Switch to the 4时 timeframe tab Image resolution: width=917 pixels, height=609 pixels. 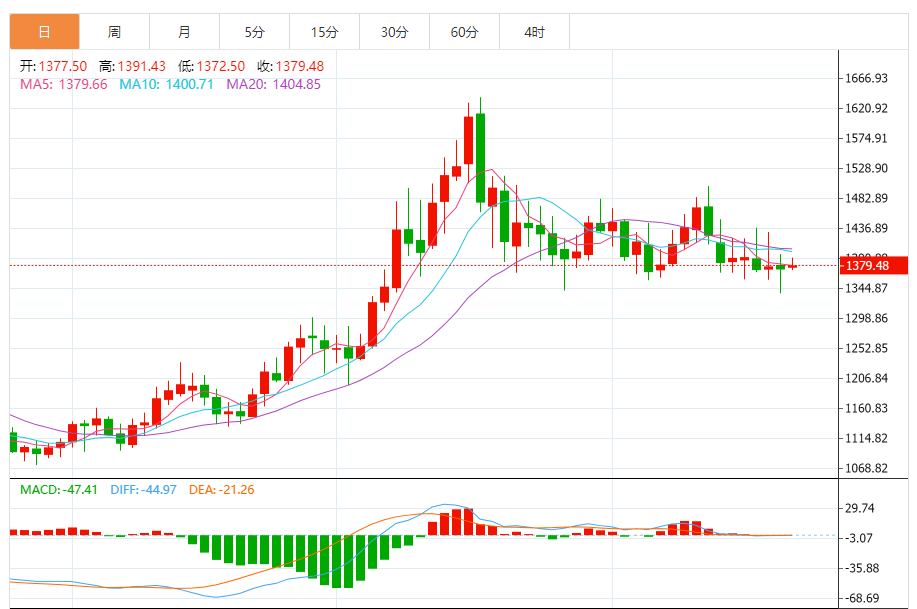[534, 32]
